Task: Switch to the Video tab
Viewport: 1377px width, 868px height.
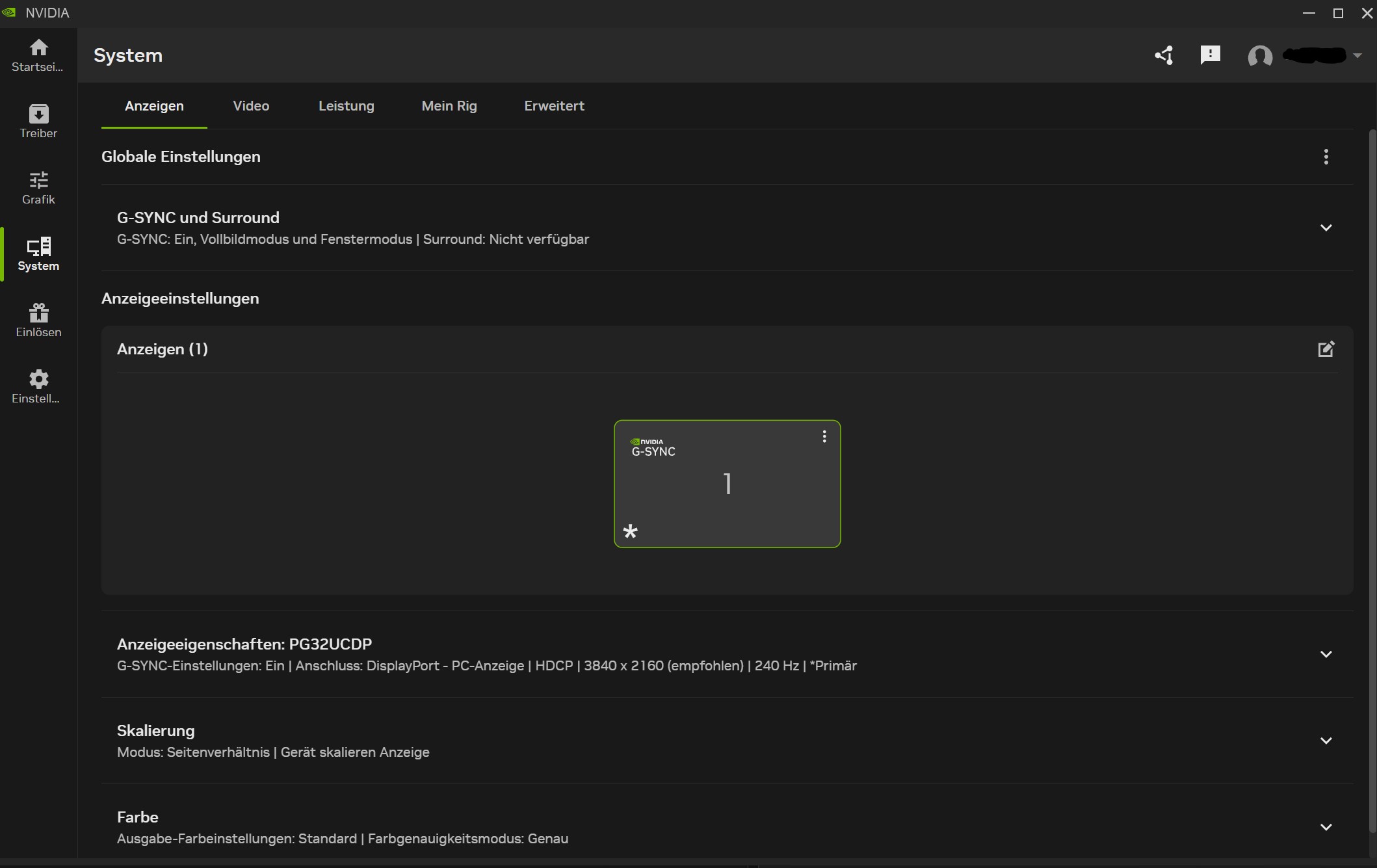Action: coord(251,106)
